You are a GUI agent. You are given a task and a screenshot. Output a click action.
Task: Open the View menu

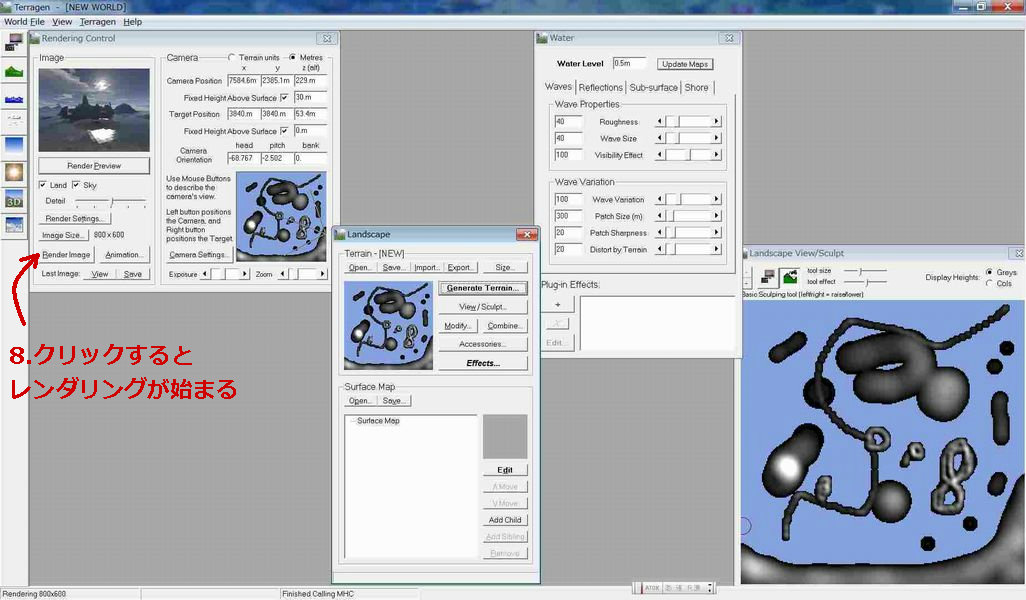pyautogui.click(x=62, y=22)
